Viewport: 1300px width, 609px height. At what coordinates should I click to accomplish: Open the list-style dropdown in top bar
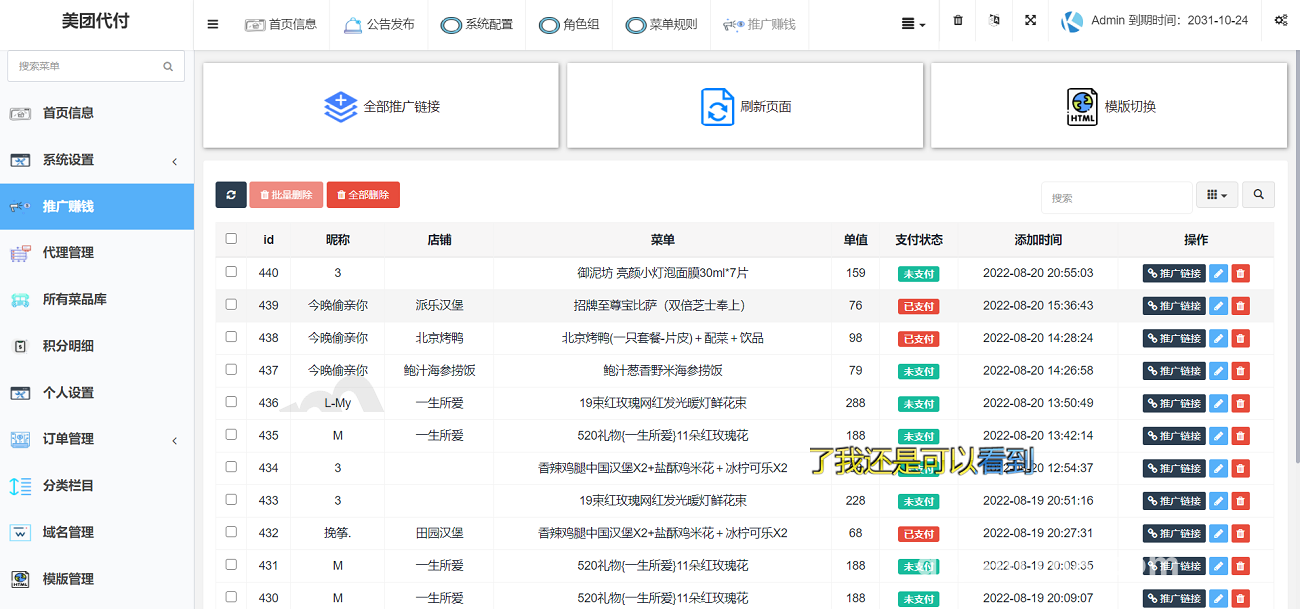click(x=913, y=24)
